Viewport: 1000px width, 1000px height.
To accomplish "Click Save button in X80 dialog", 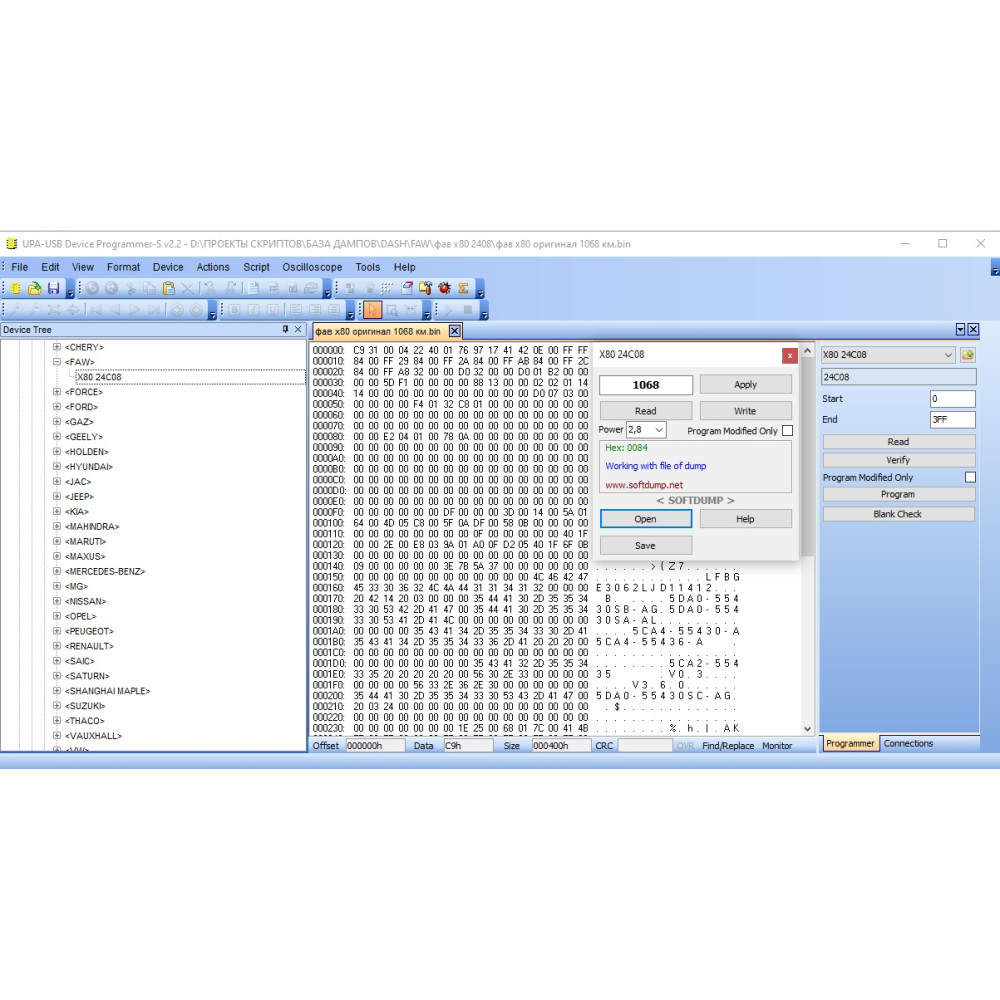I will click(x=645, y=545).
